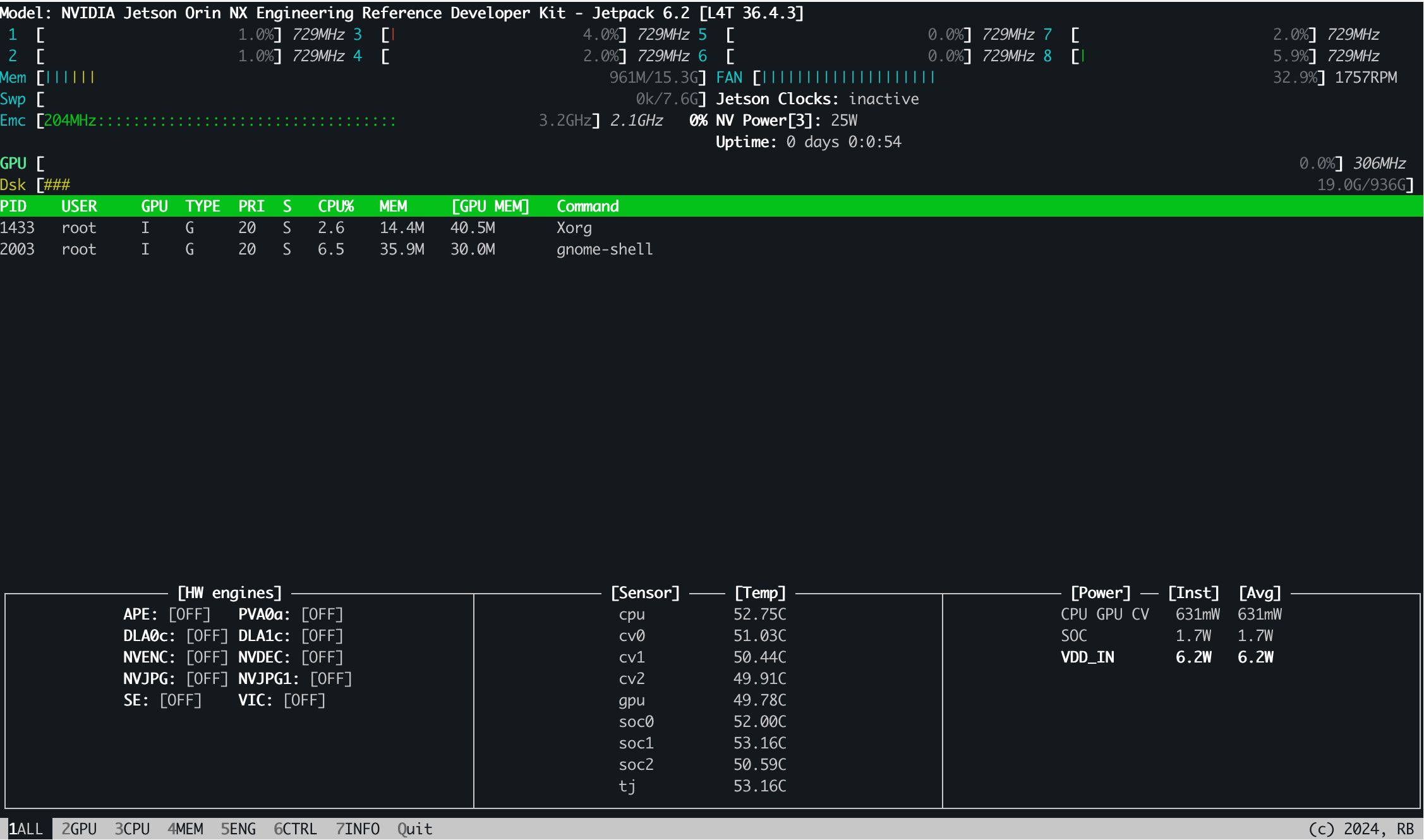This screenshot has height=840, width=1424.
Task: Select the gnome-shell process row
Action: click(604, 249)
